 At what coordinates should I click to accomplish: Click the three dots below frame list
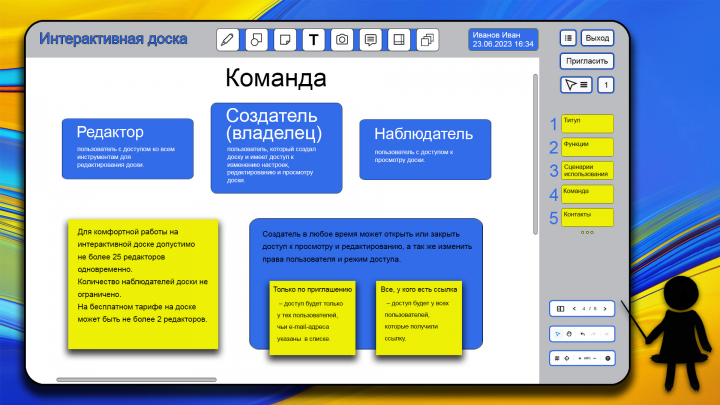point(587,232)
